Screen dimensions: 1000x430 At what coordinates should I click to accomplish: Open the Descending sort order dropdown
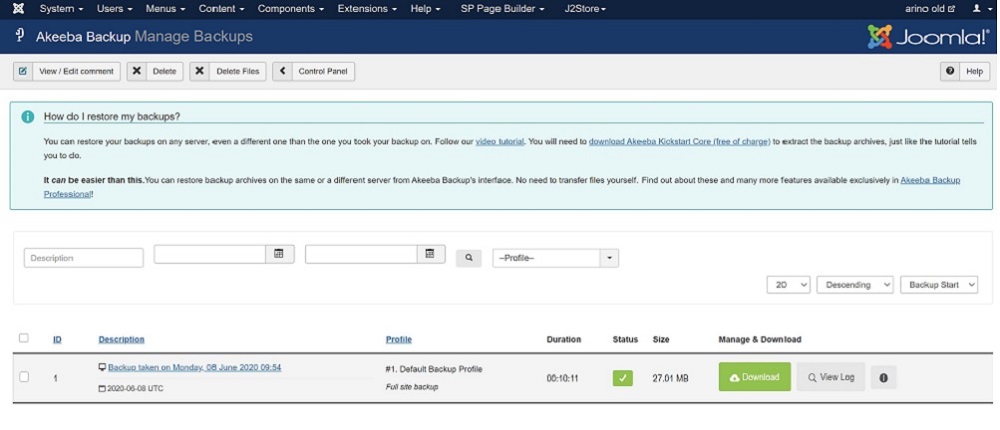tap(855, 285)
